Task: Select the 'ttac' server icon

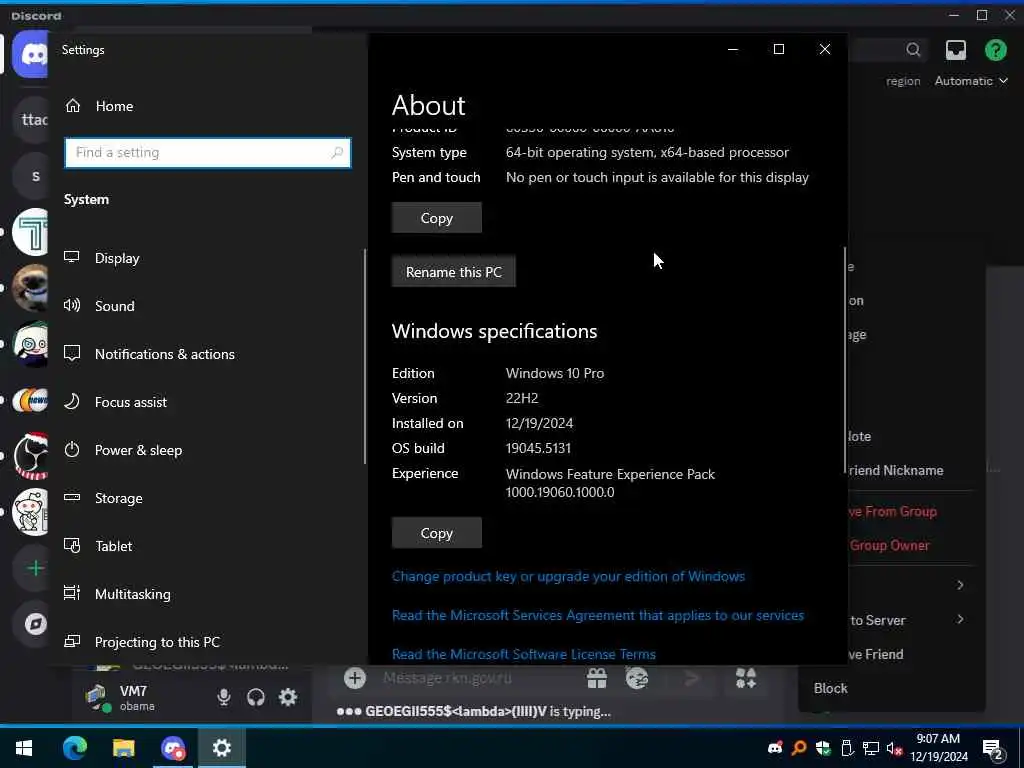Action: pos(31,120)
